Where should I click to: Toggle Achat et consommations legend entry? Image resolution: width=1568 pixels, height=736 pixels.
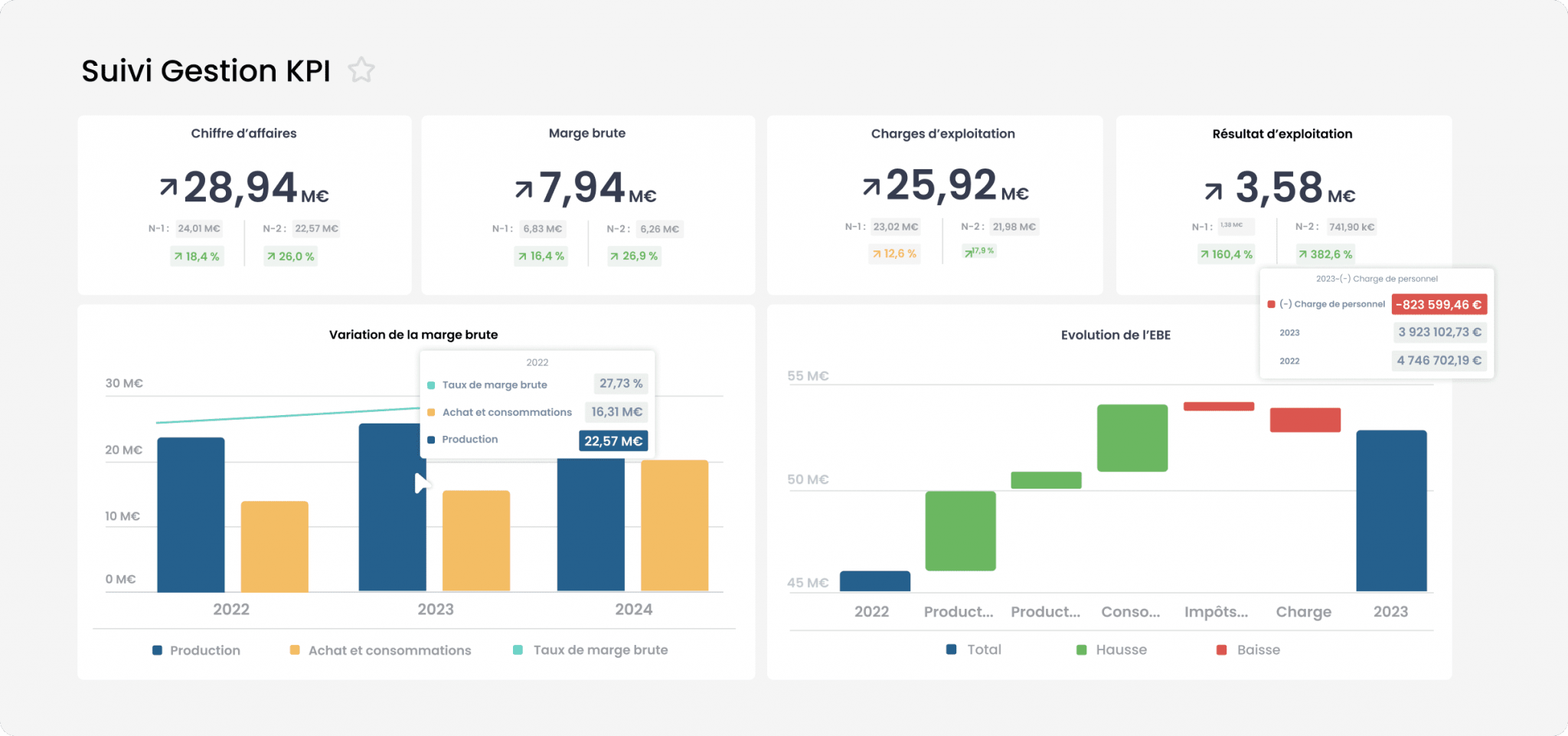(381, 650)
